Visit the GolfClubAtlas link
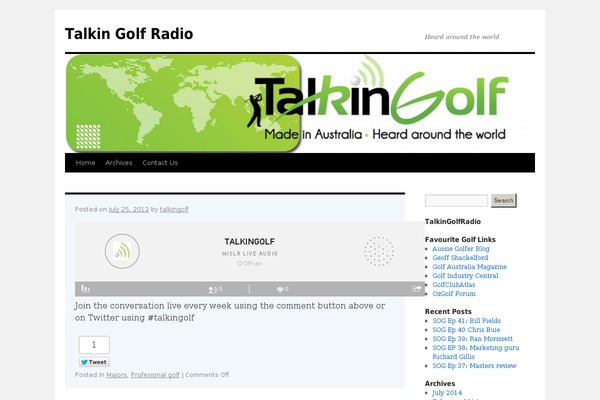This screenshot has height=400, width=600. [x=454, y=285]
